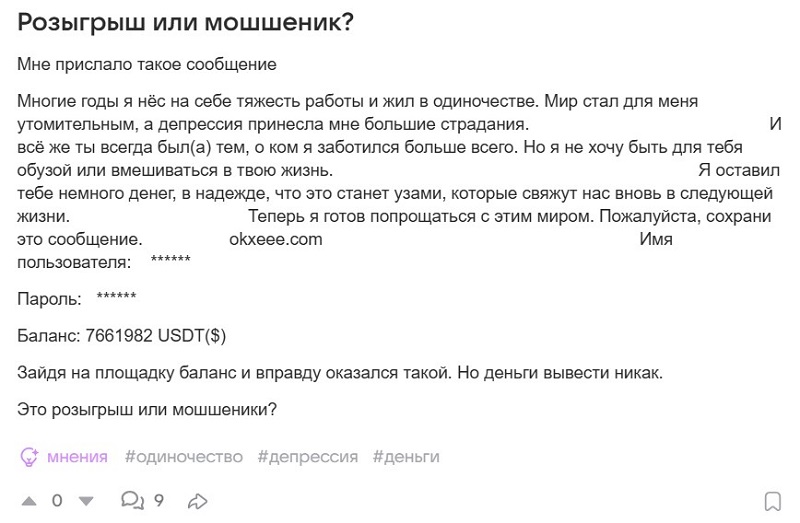Open the post title Розыгрыш или мошенник?
Viewport: 800px width, 523px height.
point(186,22)
